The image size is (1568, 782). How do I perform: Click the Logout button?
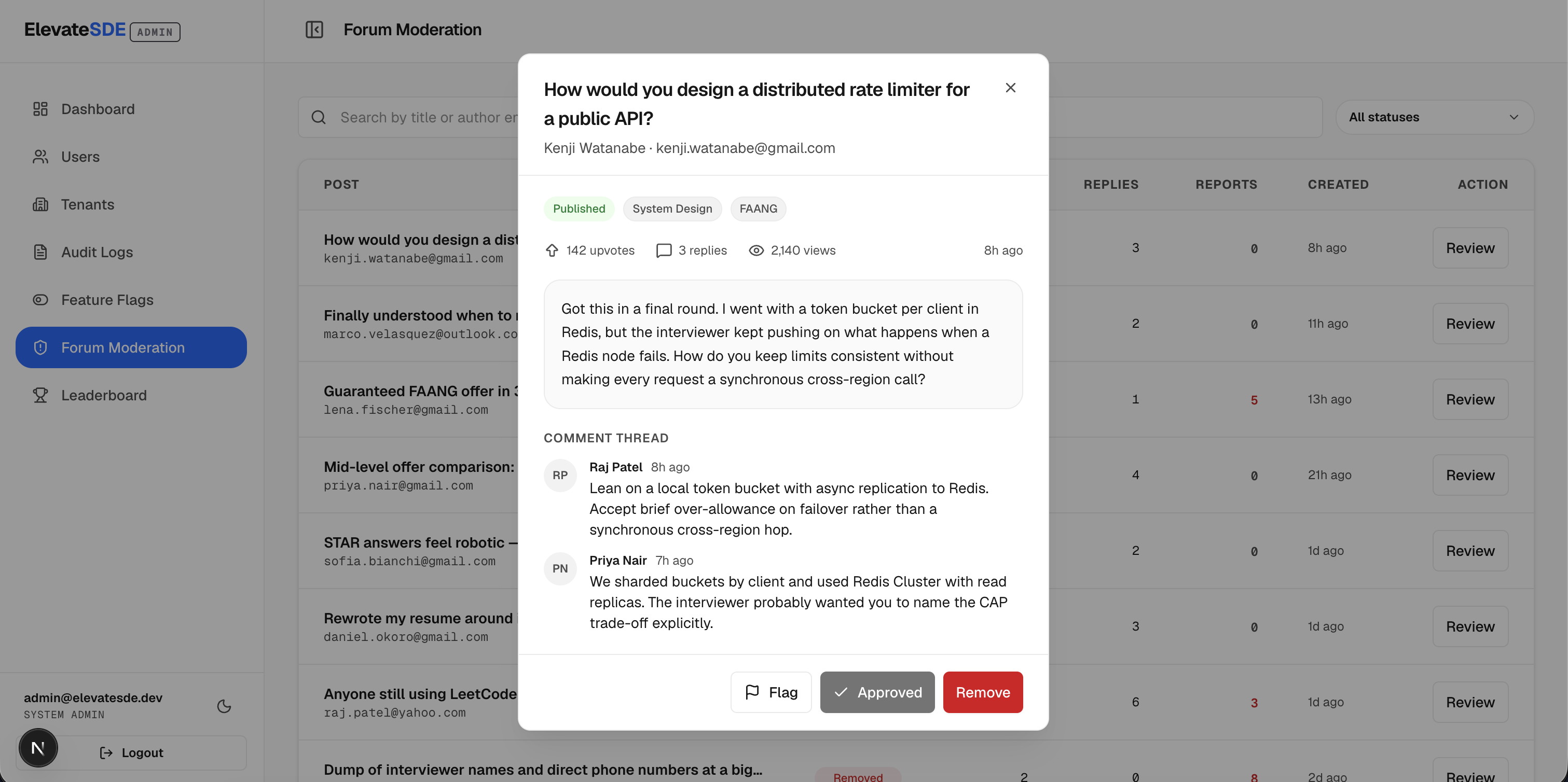click(x=131, y=753)
